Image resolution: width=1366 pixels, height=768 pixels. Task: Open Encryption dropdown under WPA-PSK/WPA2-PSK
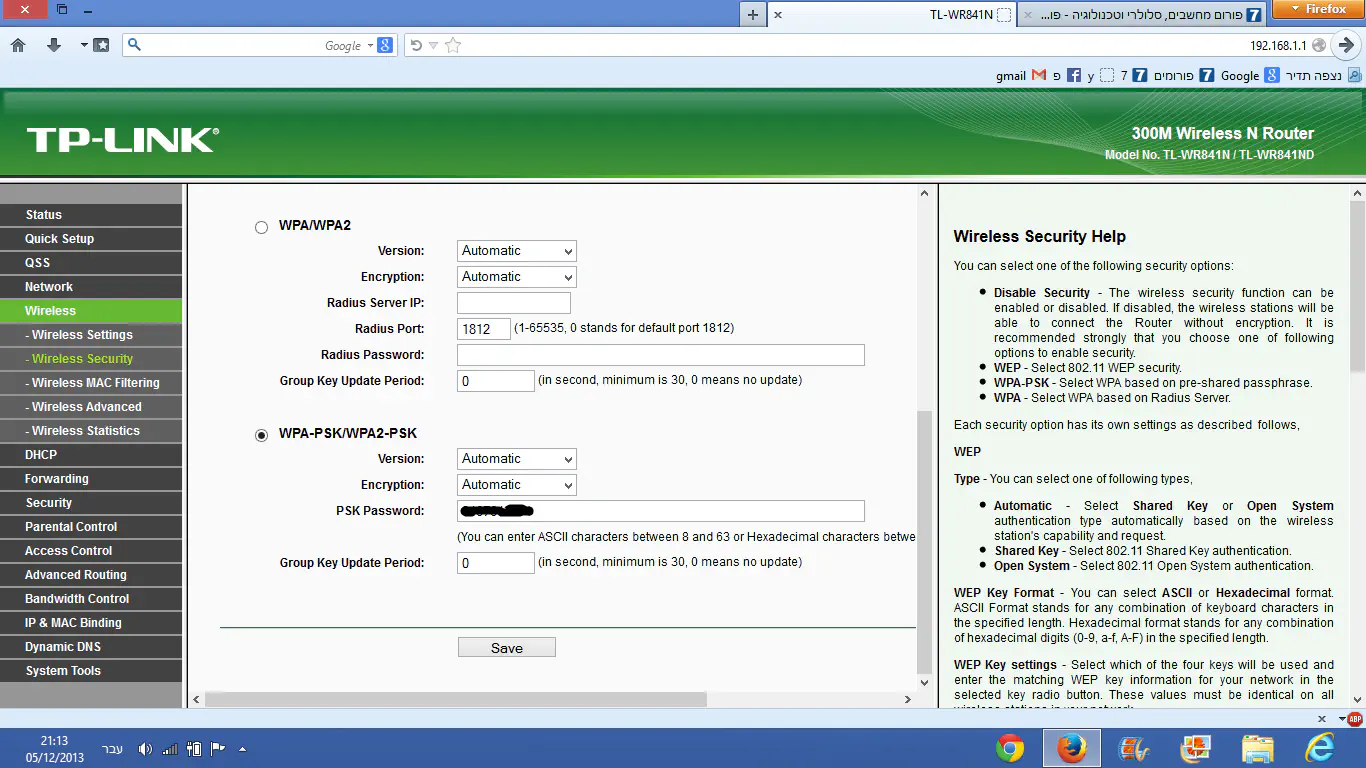[517, 485]
